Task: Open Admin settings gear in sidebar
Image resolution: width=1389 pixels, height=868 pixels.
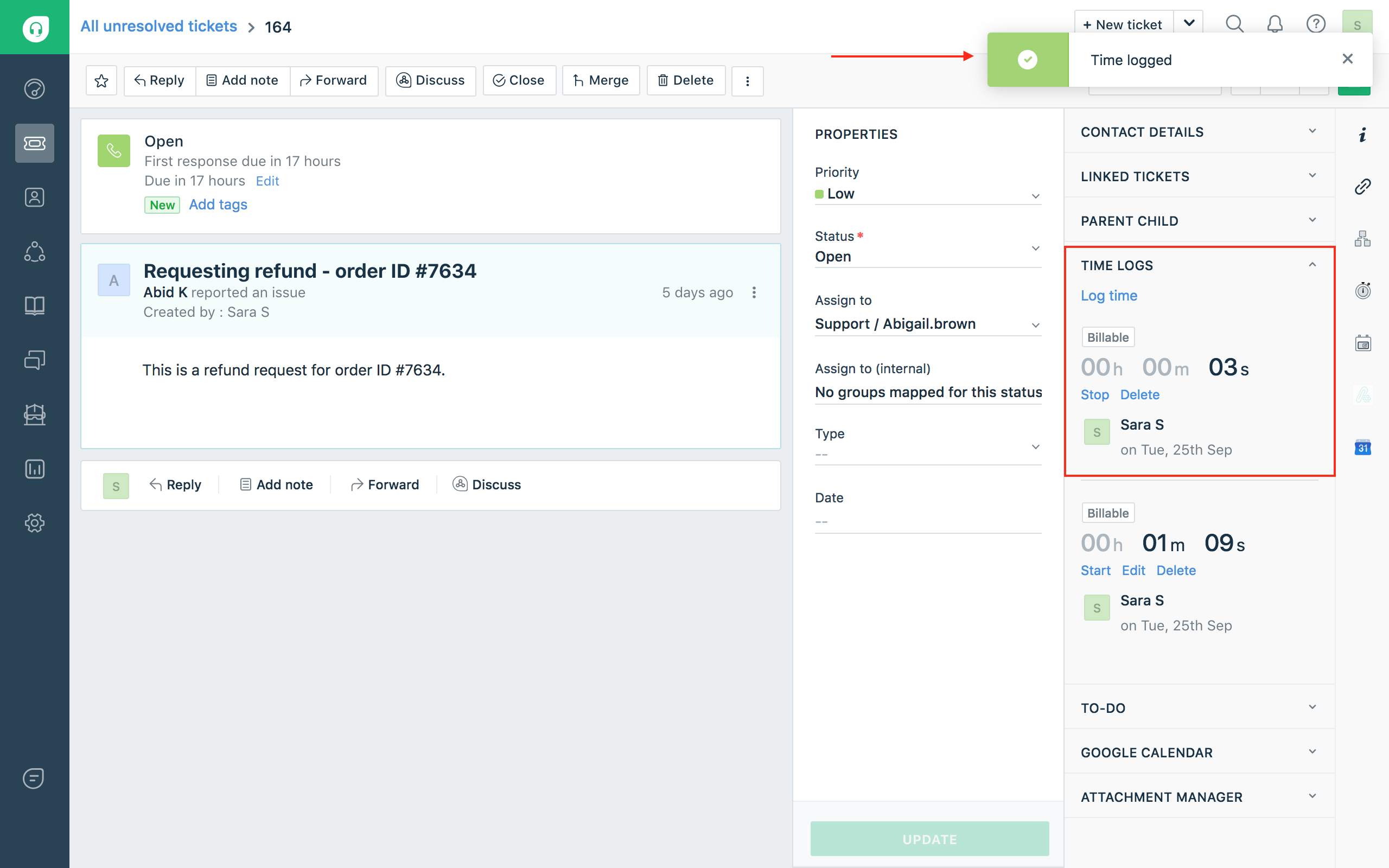Action: 34,523
